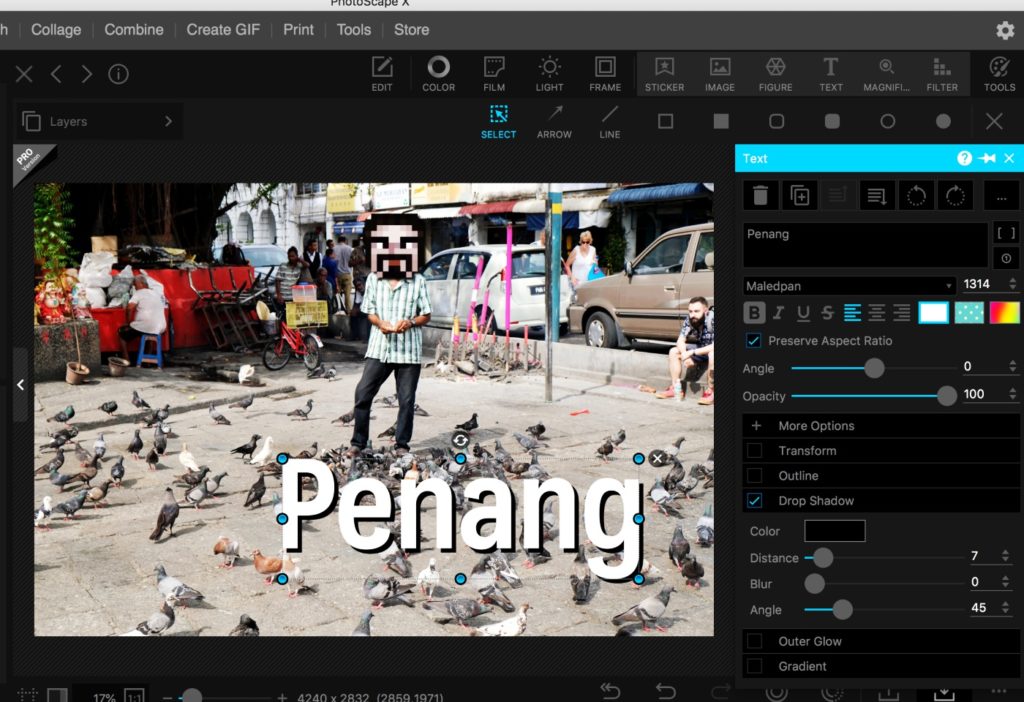This screenshot has width=1024, height=702.
Task: Select the Arrow drawing tool
Action: click(x=554, y=121)
